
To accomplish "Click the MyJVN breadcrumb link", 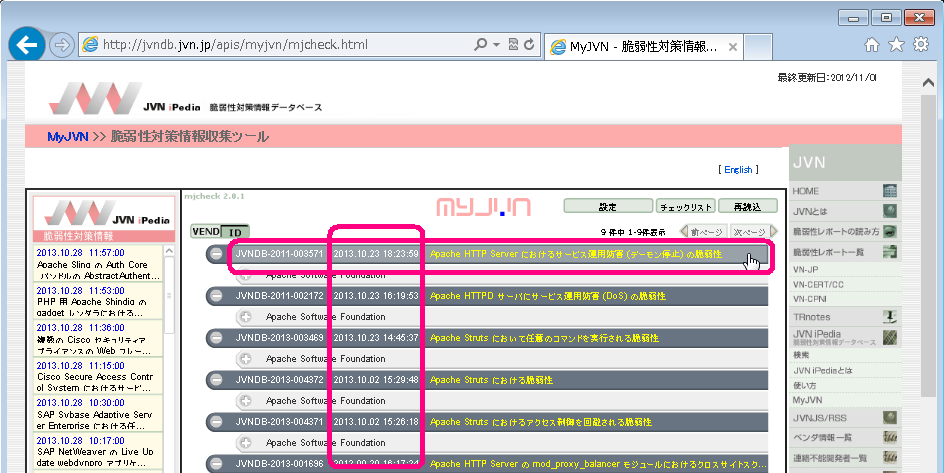I will (68, 137).
